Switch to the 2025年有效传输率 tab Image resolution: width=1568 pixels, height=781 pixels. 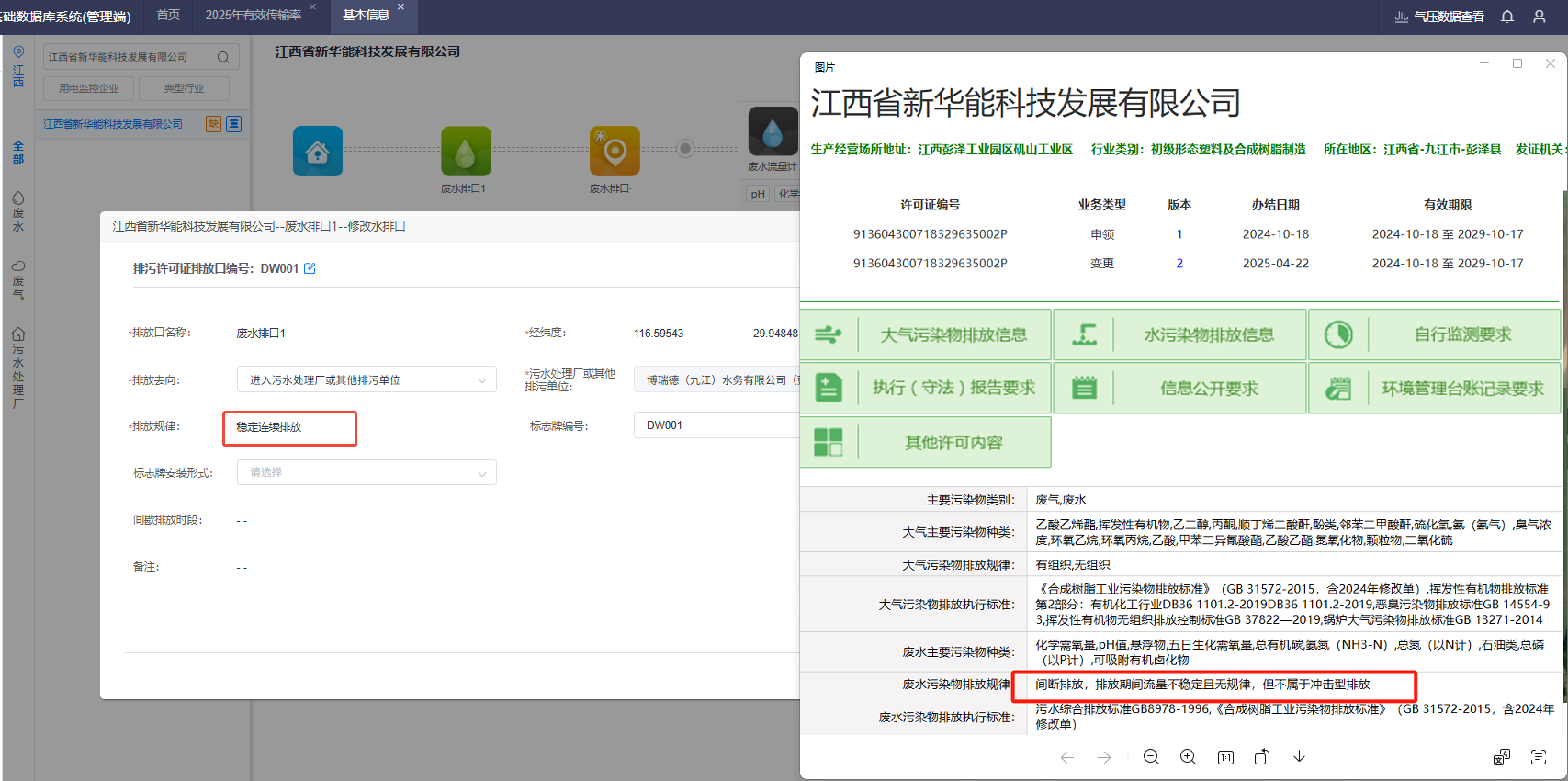point(253,15)
